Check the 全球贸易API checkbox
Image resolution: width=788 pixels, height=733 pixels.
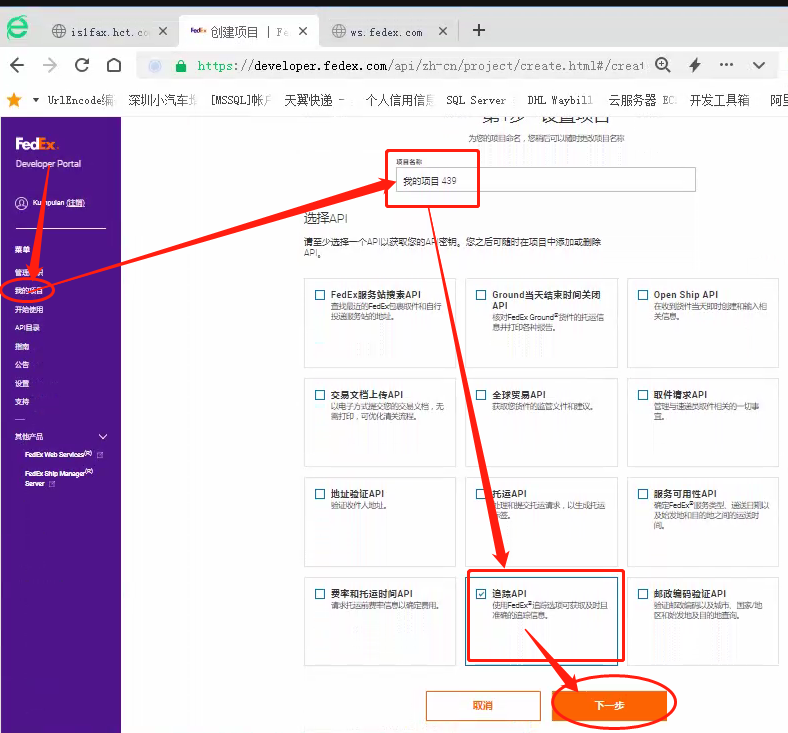[x=481, y=395]
